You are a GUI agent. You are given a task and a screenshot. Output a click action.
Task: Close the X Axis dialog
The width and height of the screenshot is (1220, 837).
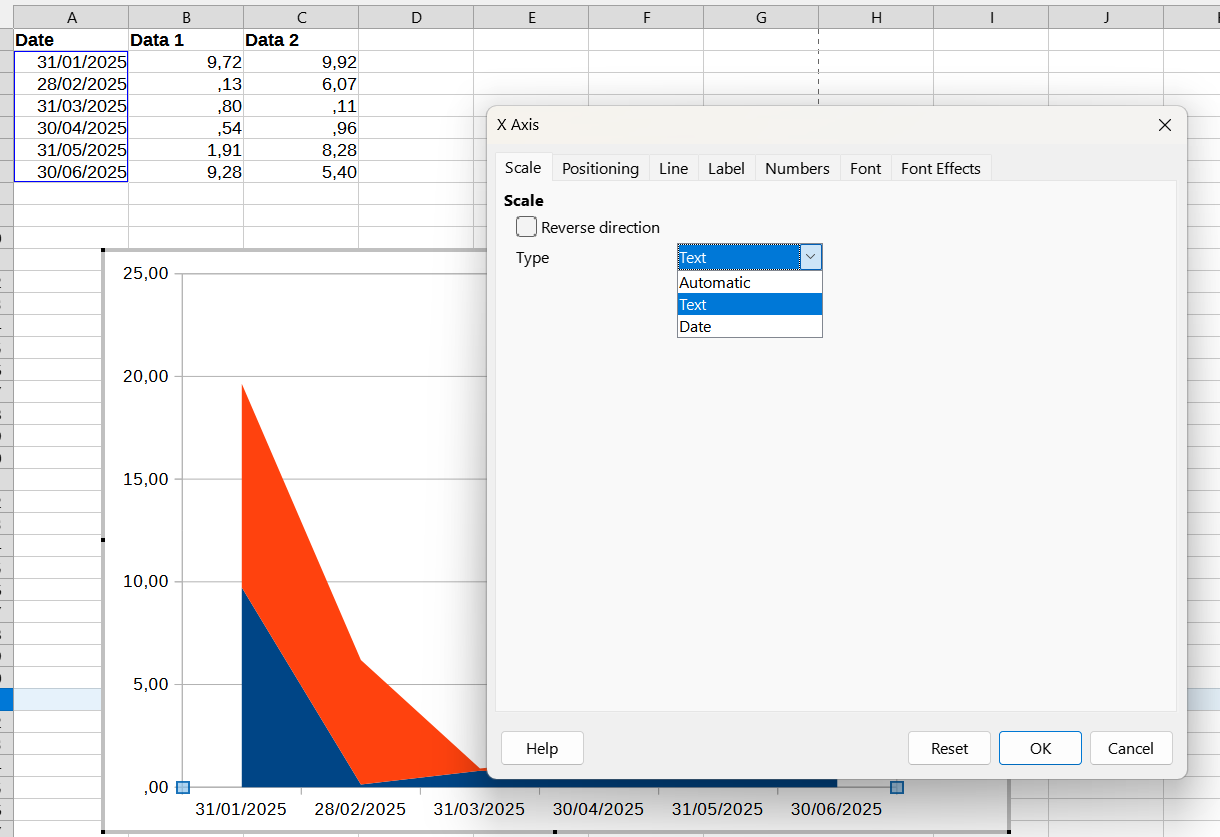point(1164,125)
